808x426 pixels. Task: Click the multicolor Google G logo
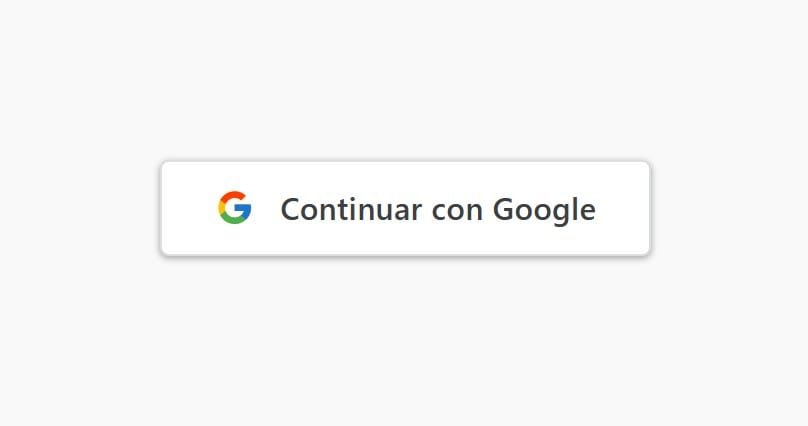tap(234, 208)
